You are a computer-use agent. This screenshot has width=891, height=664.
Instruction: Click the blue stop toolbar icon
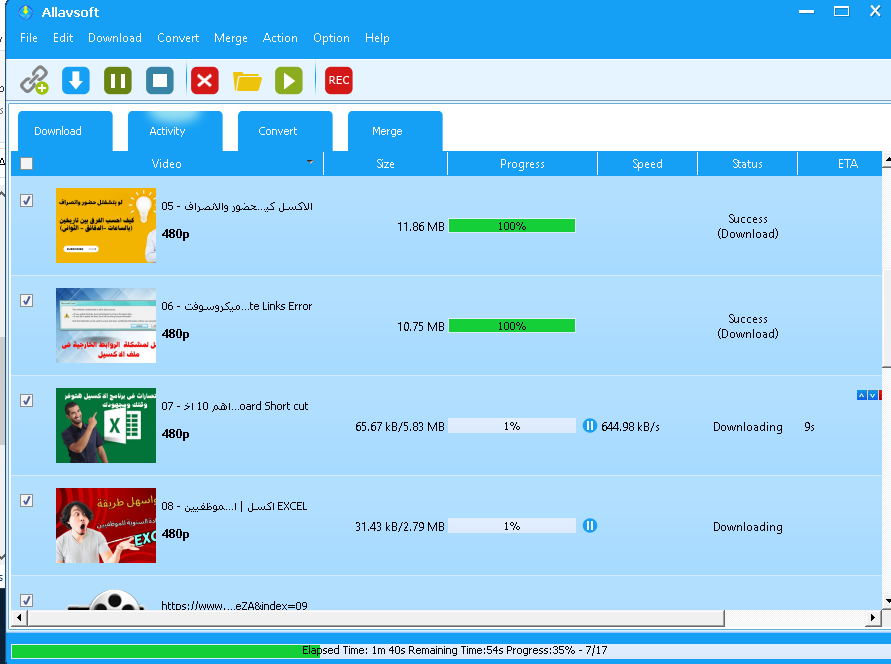160,80
